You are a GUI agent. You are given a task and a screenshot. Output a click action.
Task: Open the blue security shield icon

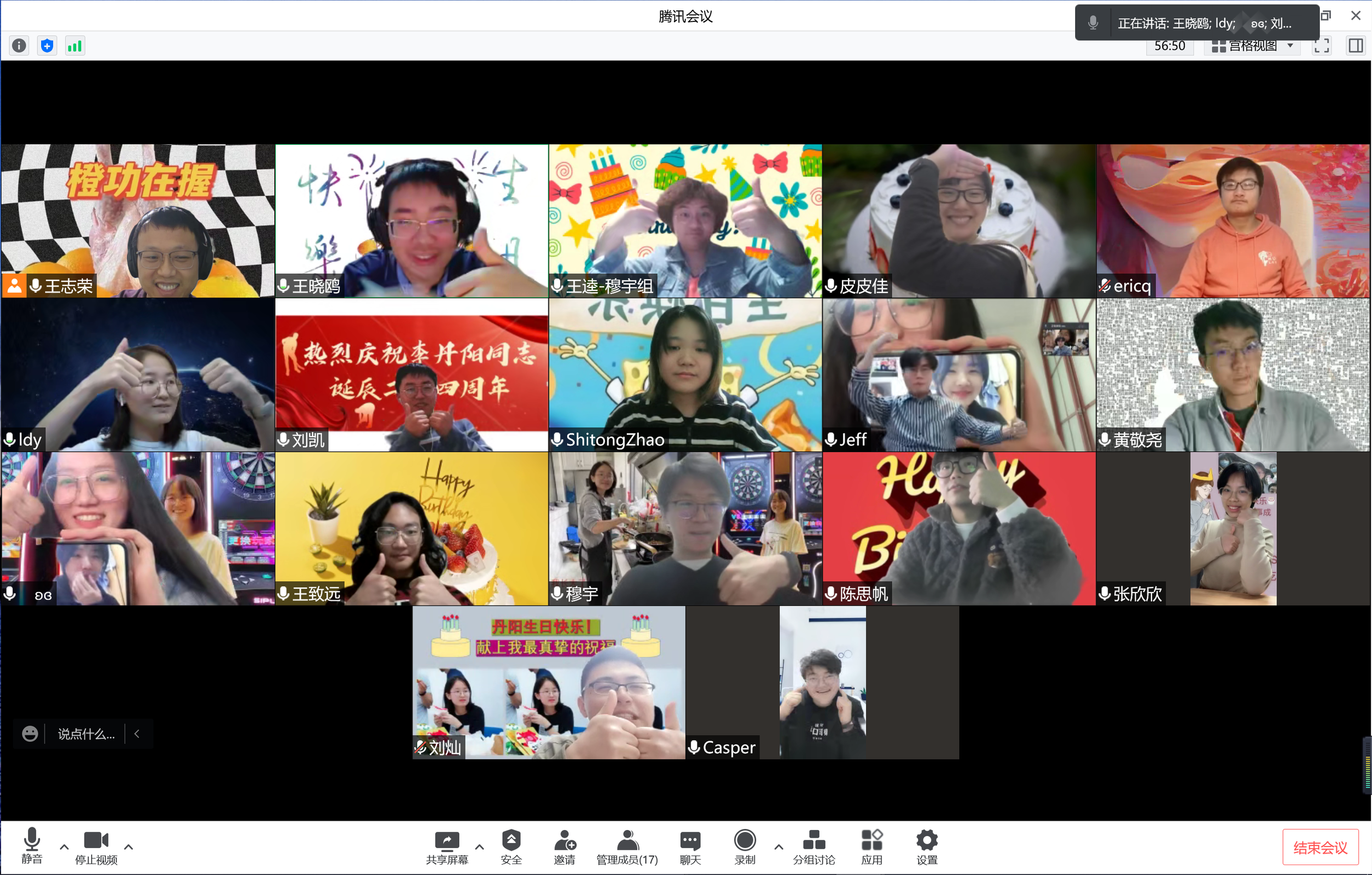(47, 46)
